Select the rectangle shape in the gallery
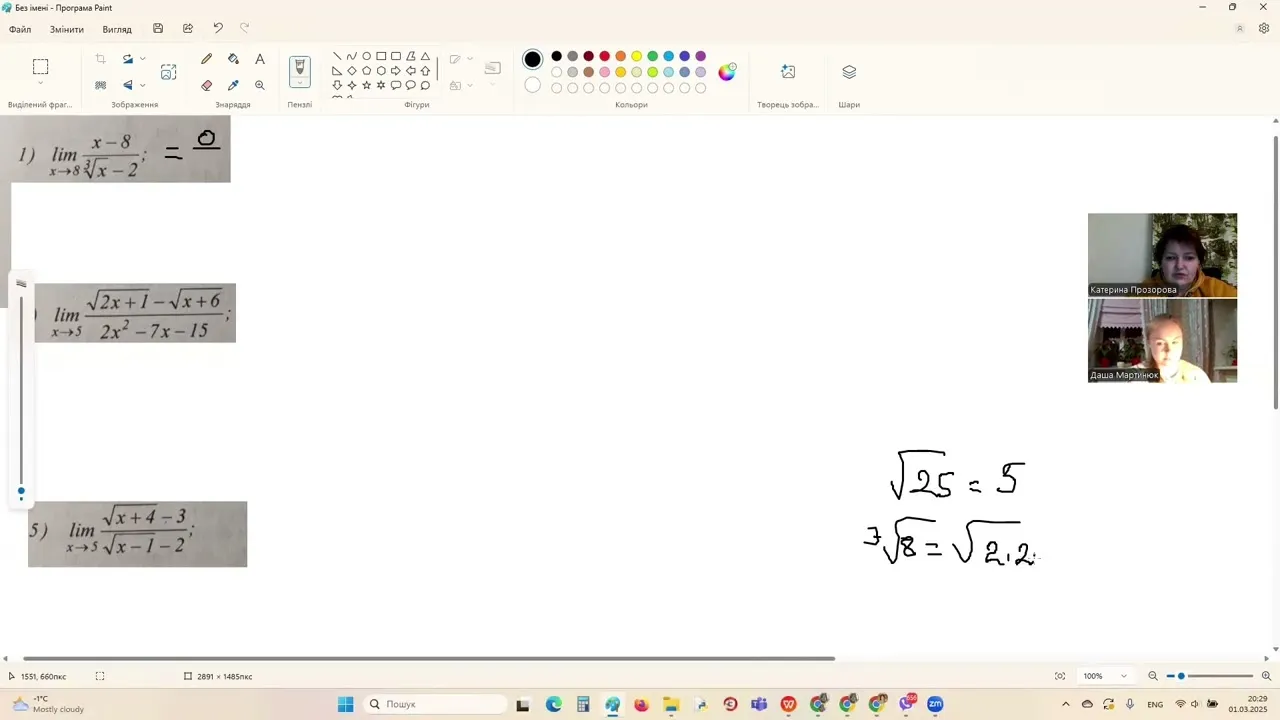1280x720 pixels. [381, 56]
